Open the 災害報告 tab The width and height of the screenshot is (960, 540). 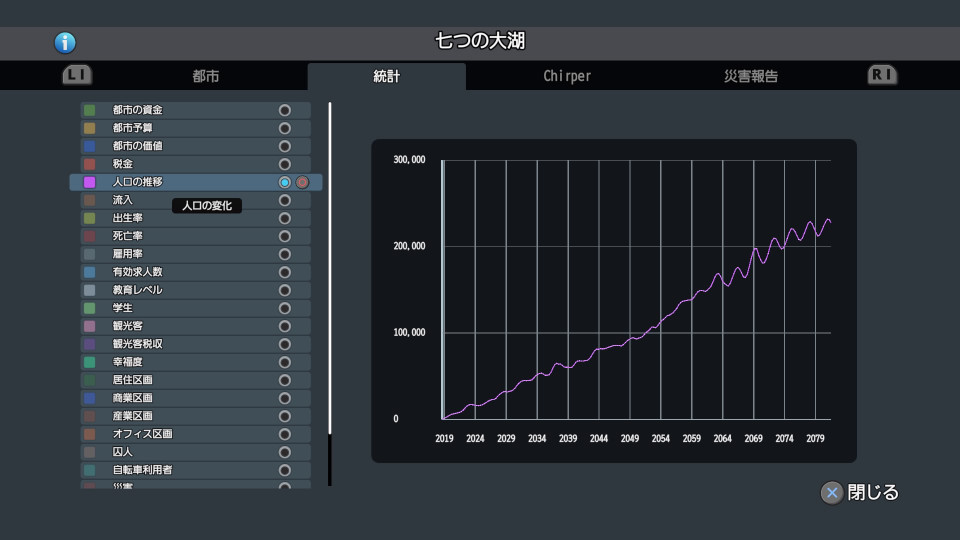pos(751,76)
